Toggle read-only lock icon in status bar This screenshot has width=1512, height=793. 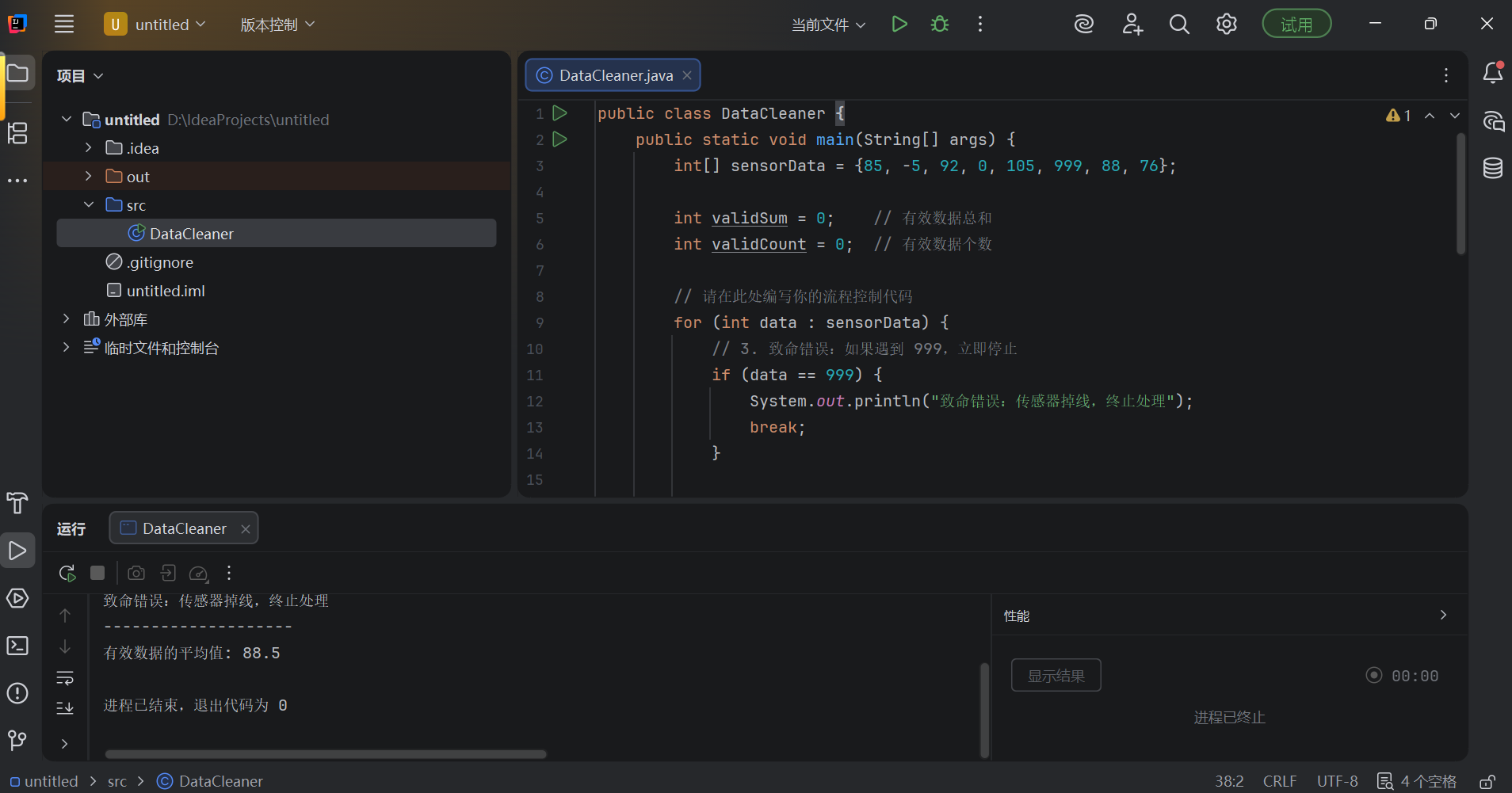(x=1487, y=782)
